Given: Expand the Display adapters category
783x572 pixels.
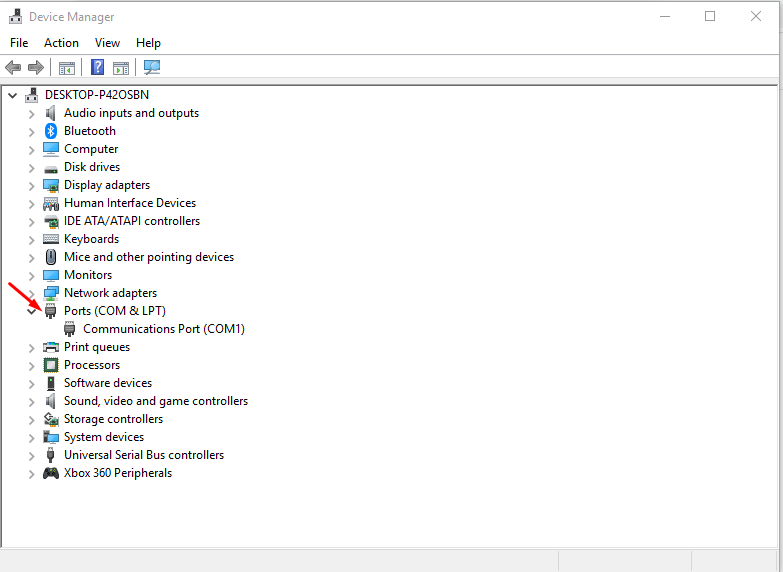Looking at the screenshot, I should tap(31, 186).
